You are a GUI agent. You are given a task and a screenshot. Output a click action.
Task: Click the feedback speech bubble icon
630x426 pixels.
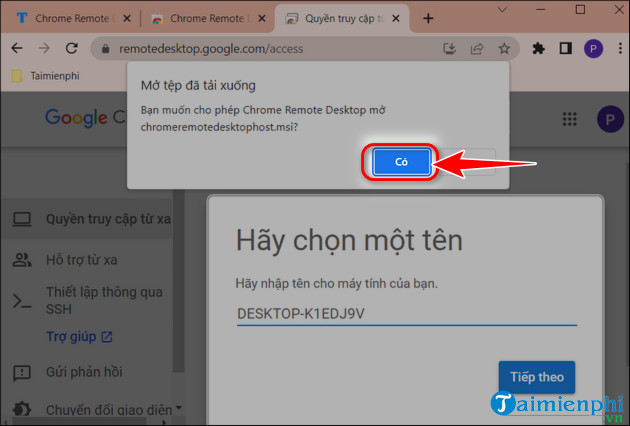coord(22,373)
